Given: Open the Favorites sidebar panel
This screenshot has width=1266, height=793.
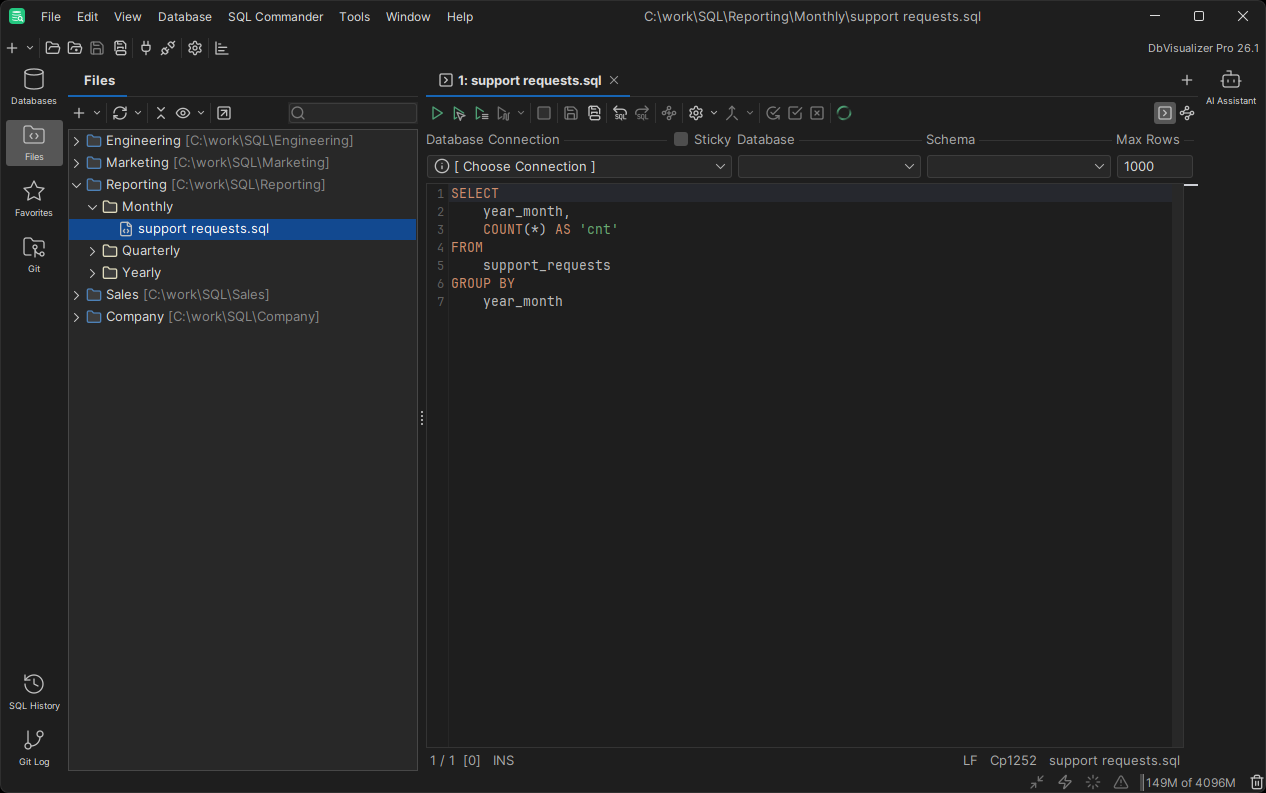Looking at the screenshot, I should point(34,199).
